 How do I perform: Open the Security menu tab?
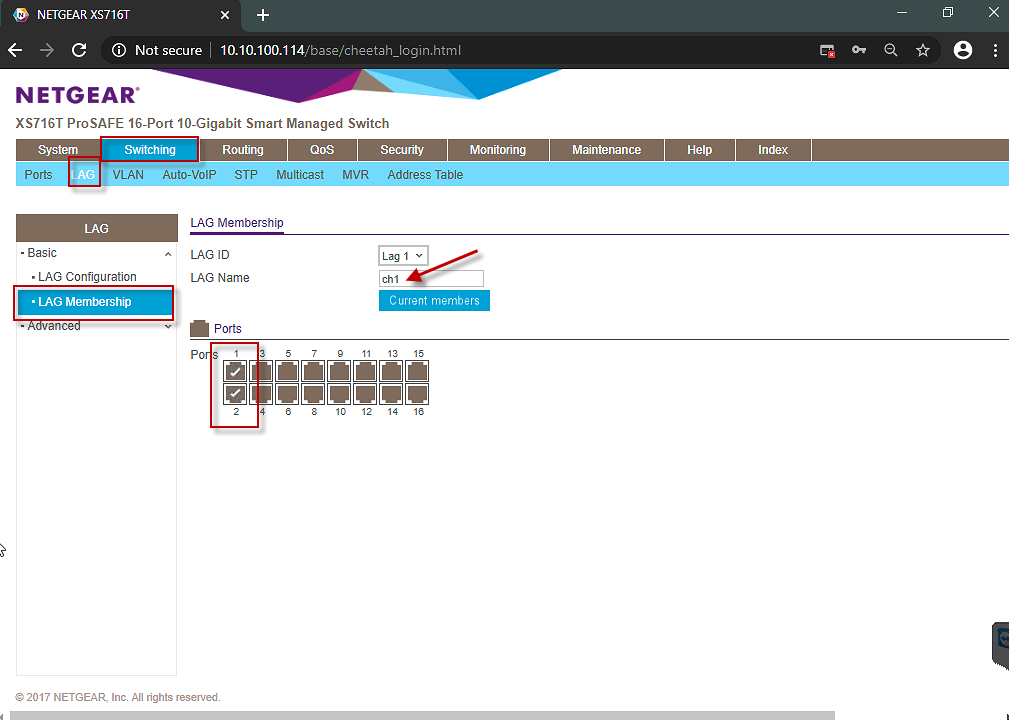[402, 150]
